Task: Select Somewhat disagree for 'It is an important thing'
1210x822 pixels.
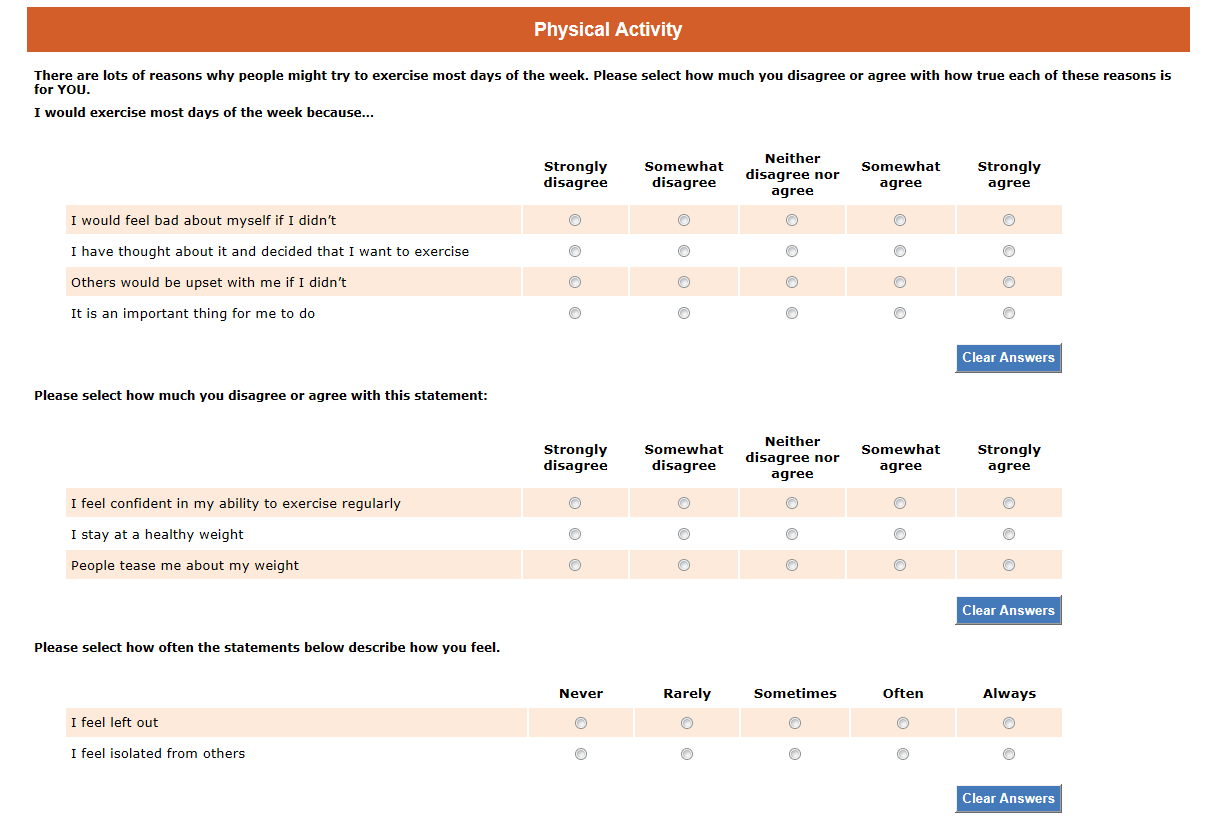Action: [x=684, y=313]
